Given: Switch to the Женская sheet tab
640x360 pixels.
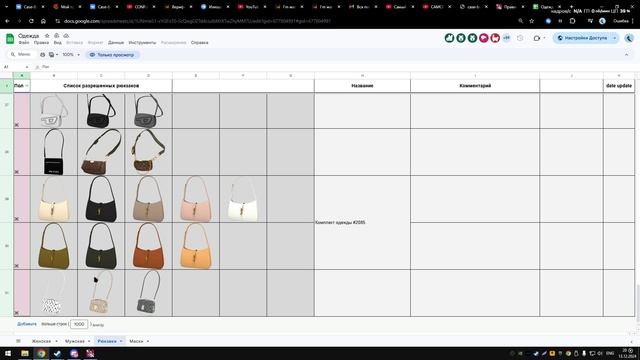Looking at the screenshot, I should [x=42, y=341].
